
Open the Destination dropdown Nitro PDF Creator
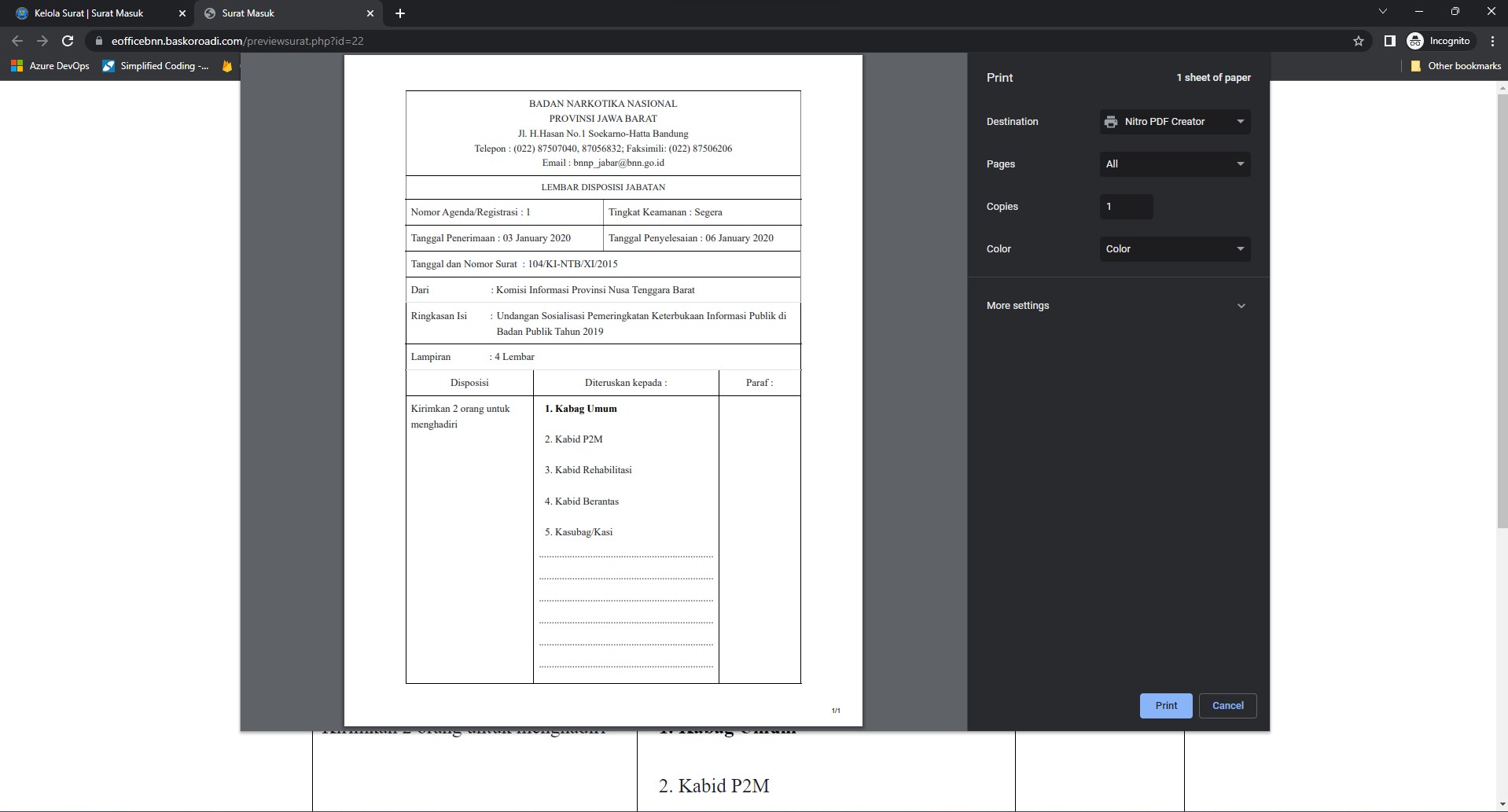click(x=1175, y=122)
